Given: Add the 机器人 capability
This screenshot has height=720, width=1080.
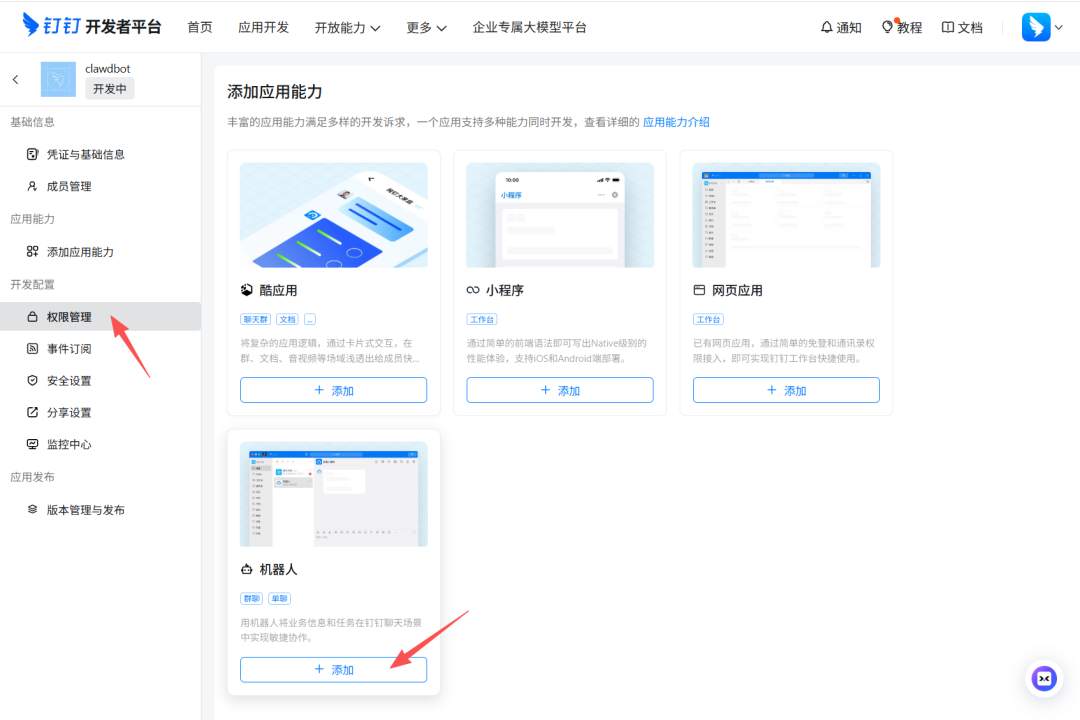Looking at the screenshot, I should (333, 670).
